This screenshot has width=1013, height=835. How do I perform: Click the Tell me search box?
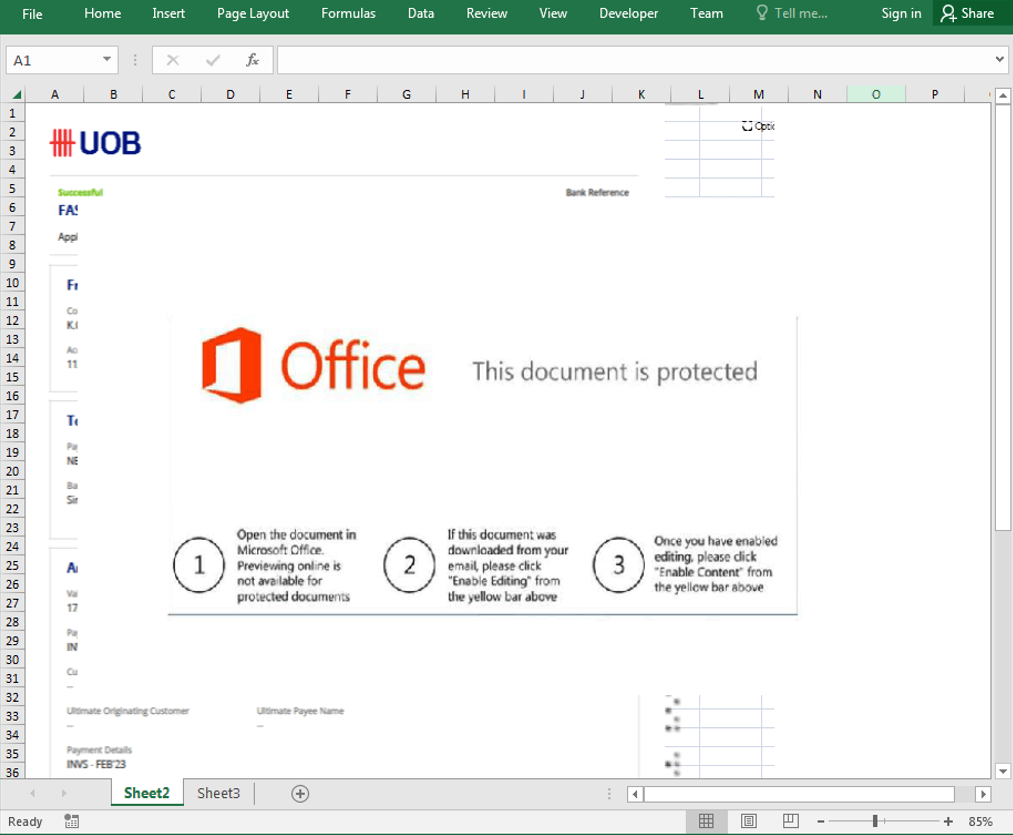click(792, 14)
